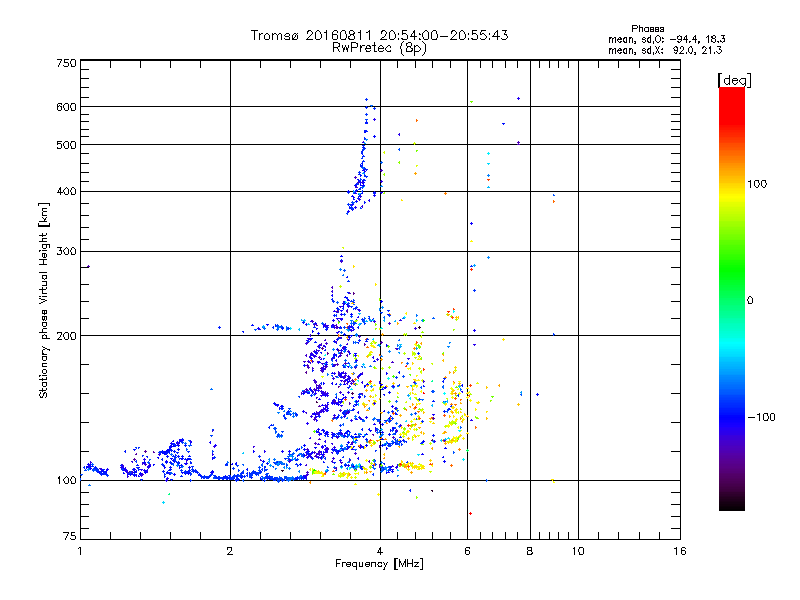Click the colorbar tick label '0'
The height and width of the screenshot is (600, 800).
coord(750,301)
